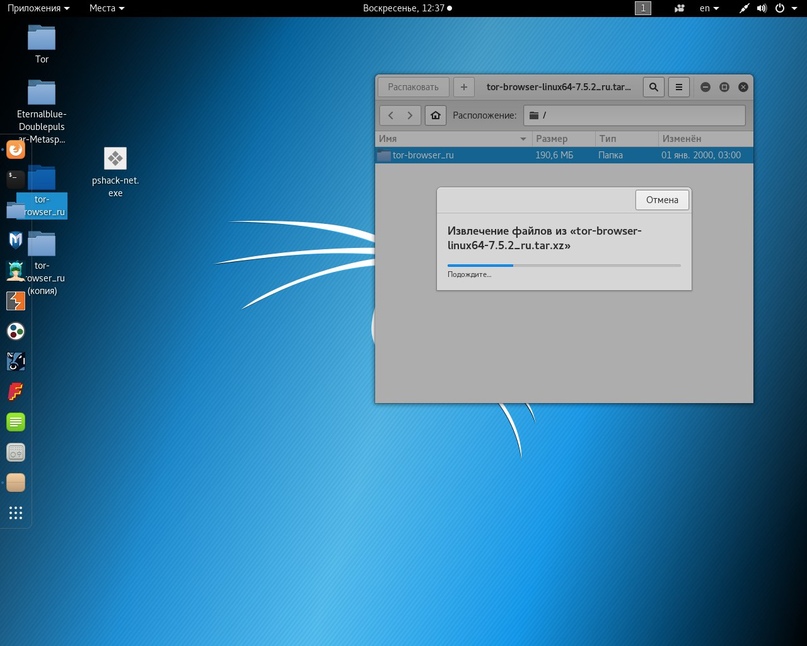Click the 190,6 МБ size cell
807x646 pixels.
point(554,155)
